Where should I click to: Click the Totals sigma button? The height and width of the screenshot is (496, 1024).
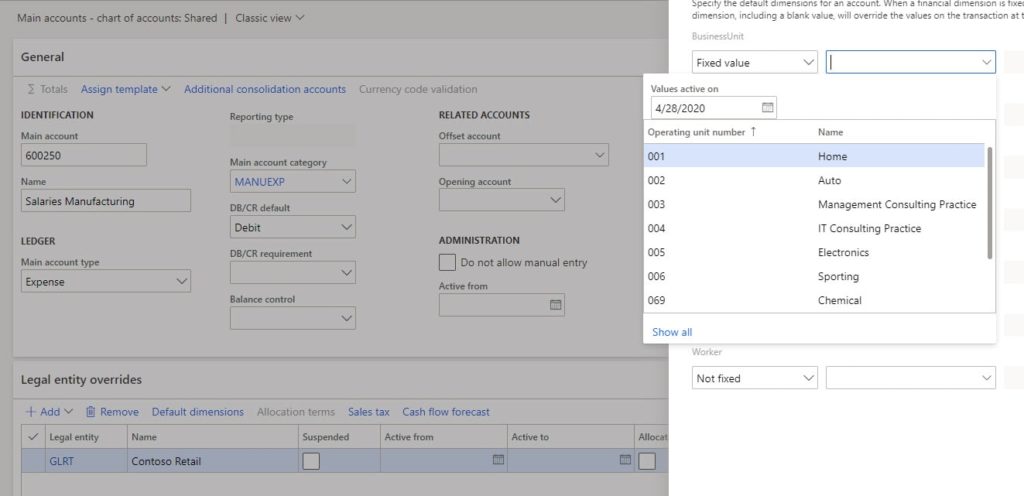(x=47, y=89)
